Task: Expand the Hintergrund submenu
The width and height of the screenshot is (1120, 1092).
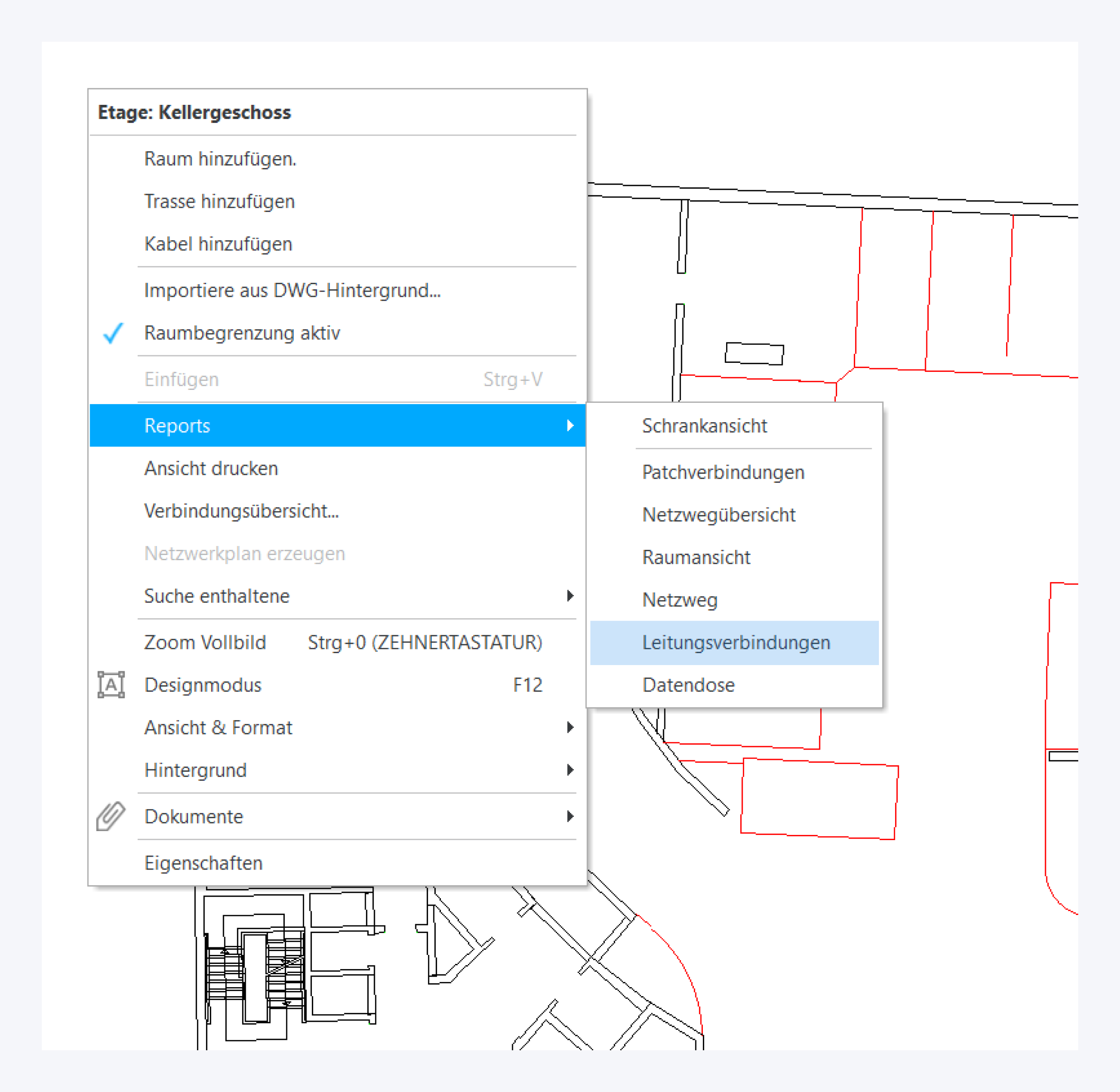Action: (x=195, y=770)
